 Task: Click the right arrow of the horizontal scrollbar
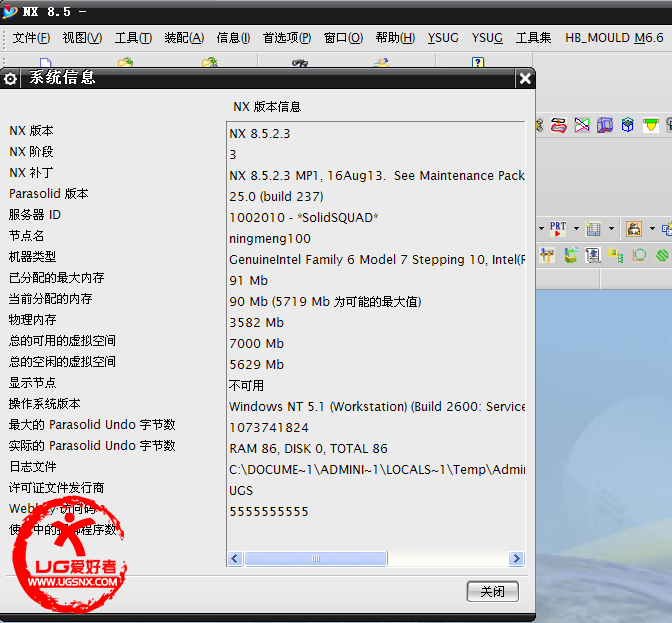(516, 558)
